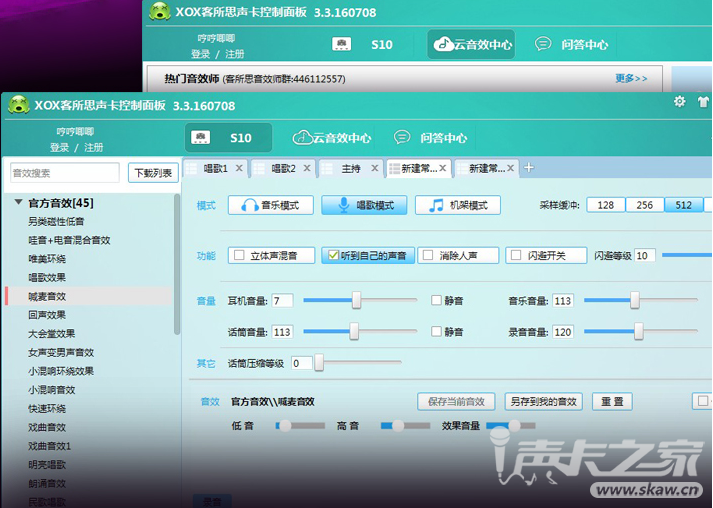
Task: Select 唱歌模式 microphone mode
Action: 364,205
